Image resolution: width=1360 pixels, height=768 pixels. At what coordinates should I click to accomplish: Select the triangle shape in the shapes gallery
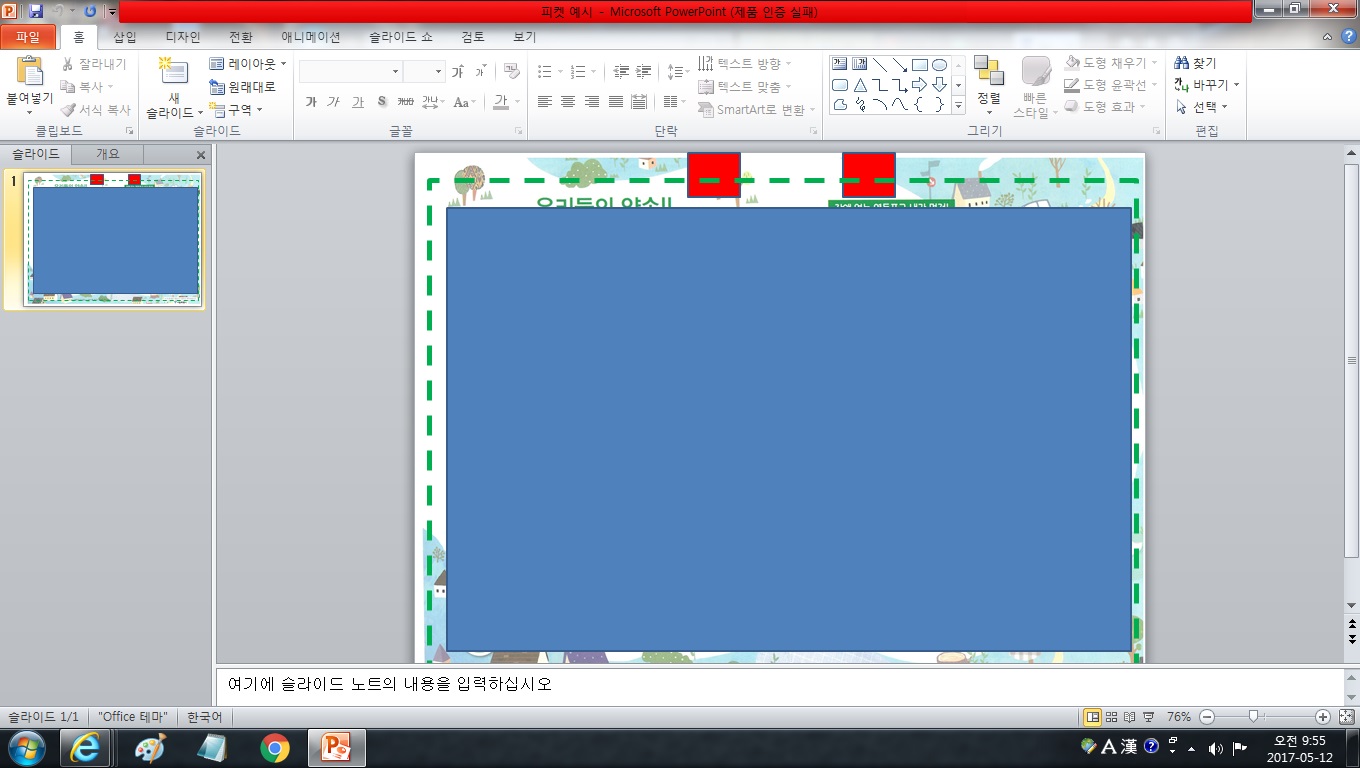pos(860,85)
